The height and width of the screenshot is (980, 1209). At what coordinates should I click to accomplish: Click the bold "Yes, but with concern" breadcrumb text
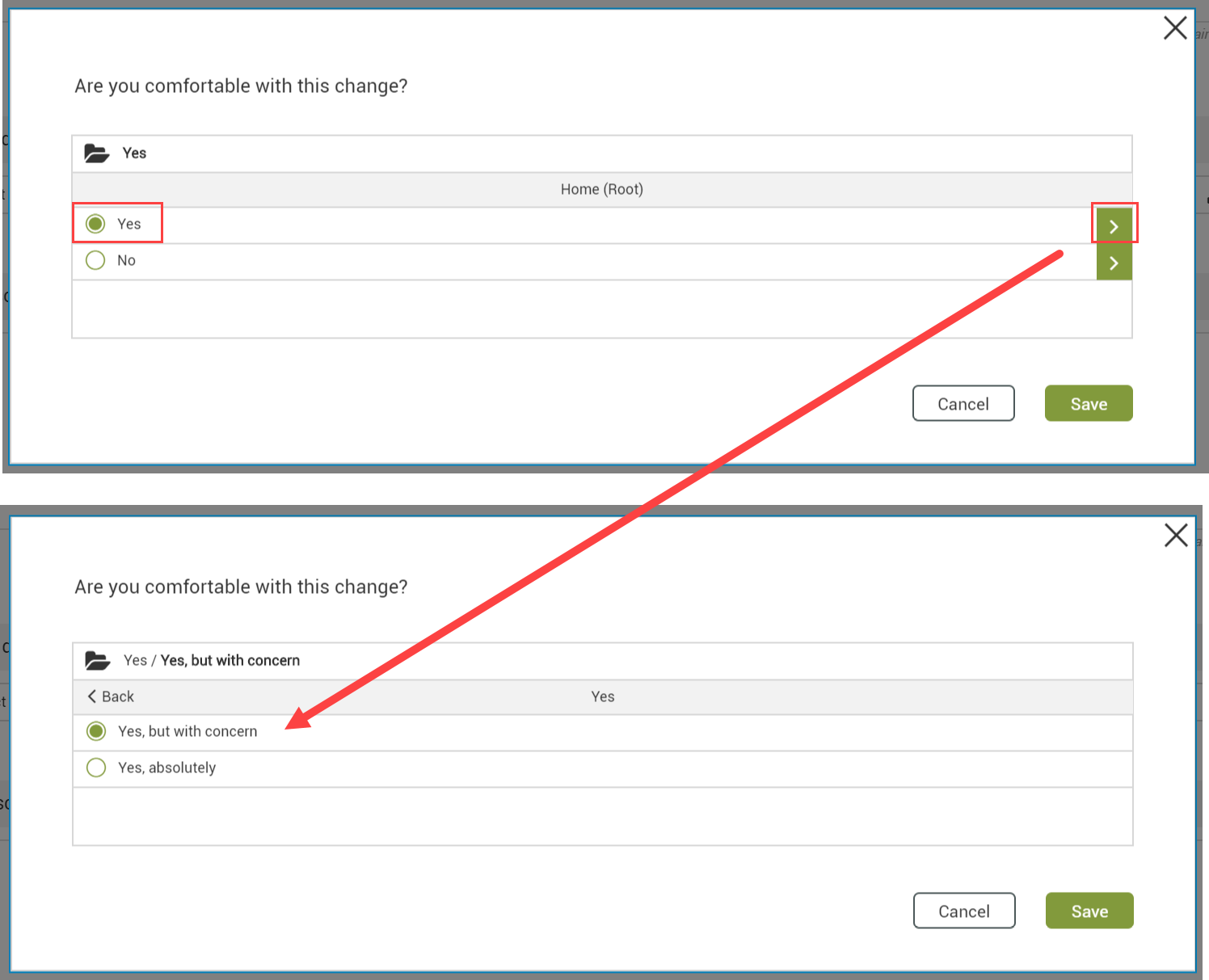coord(230,660)
